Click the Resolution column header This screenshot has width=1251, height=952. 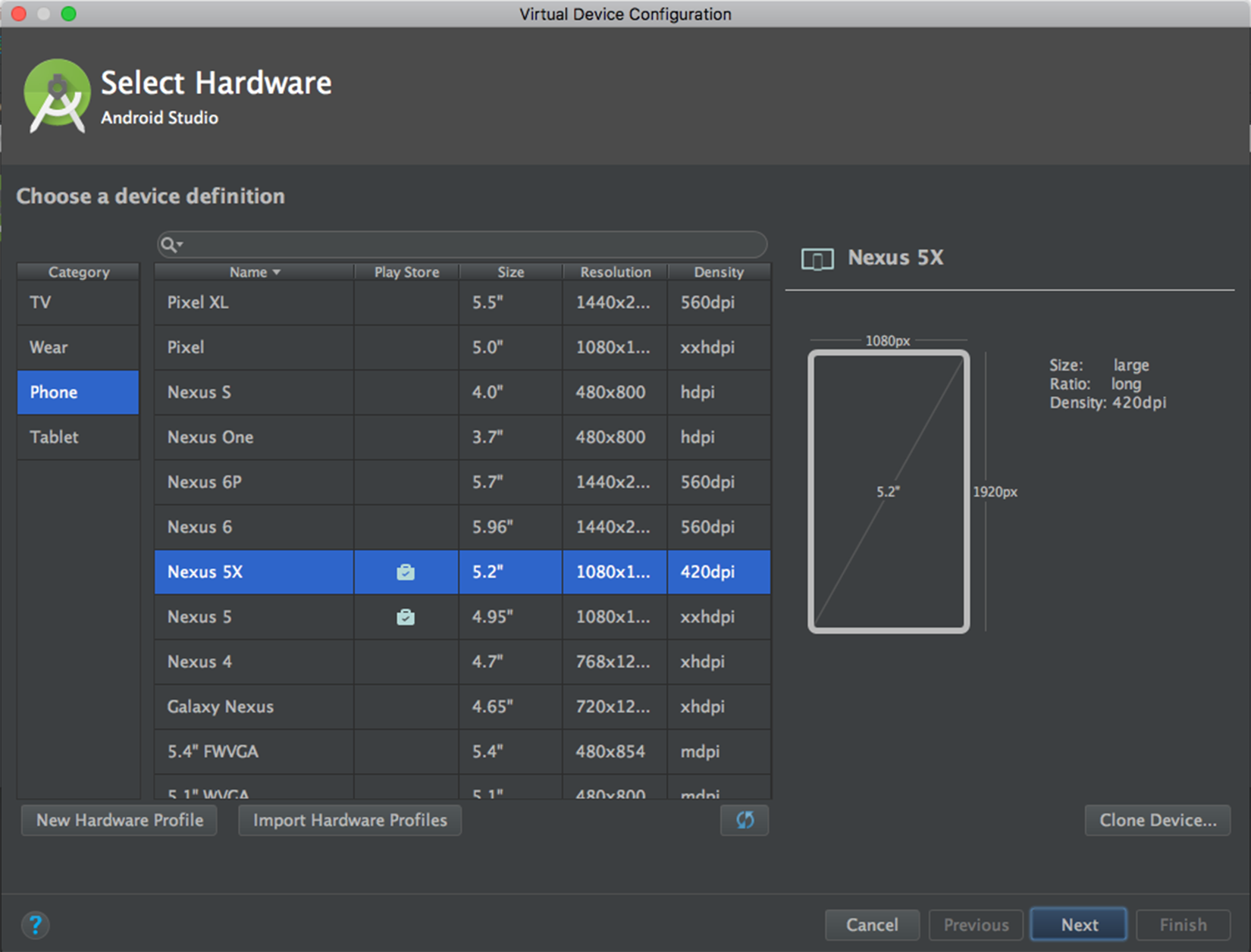616,272
